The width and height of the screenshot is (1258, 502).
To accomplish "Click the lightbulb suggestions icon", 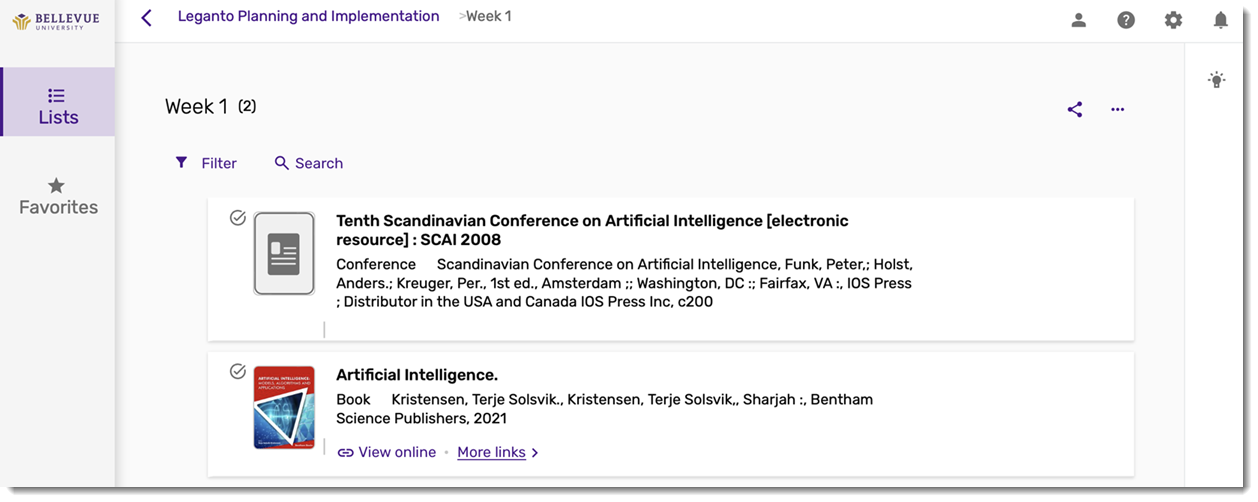I will pyautogui.click(x=1216, y=80).
